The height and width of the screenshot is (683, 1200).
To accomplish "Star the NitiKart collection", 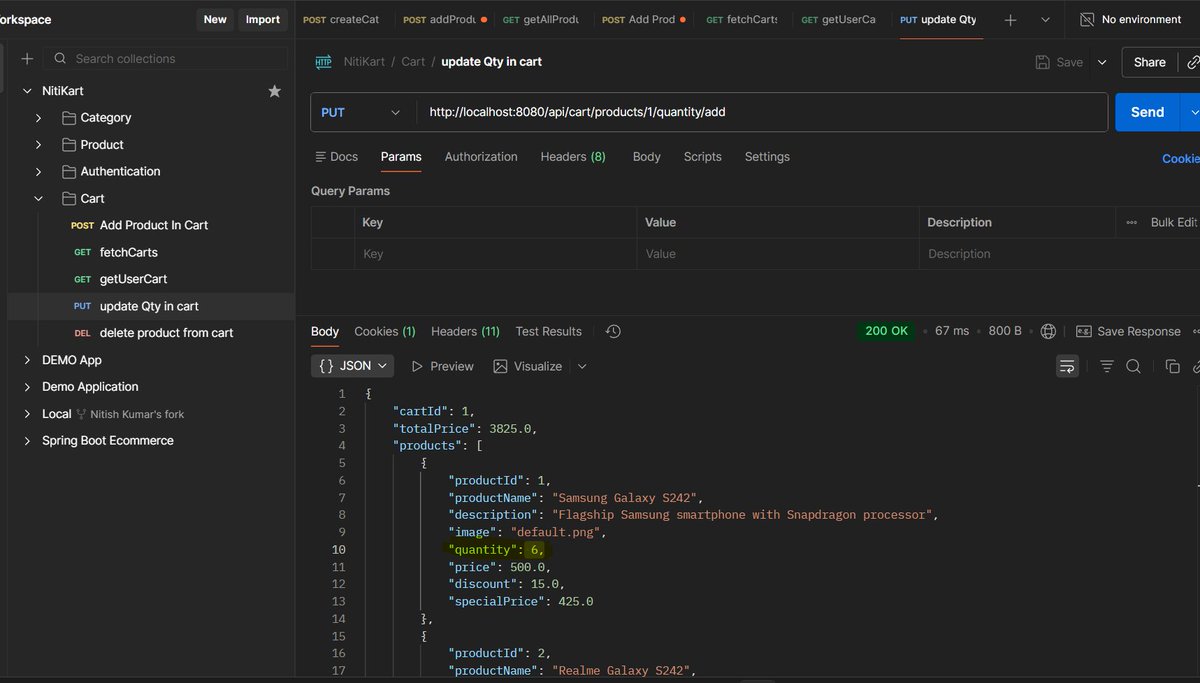I will 274,91.
